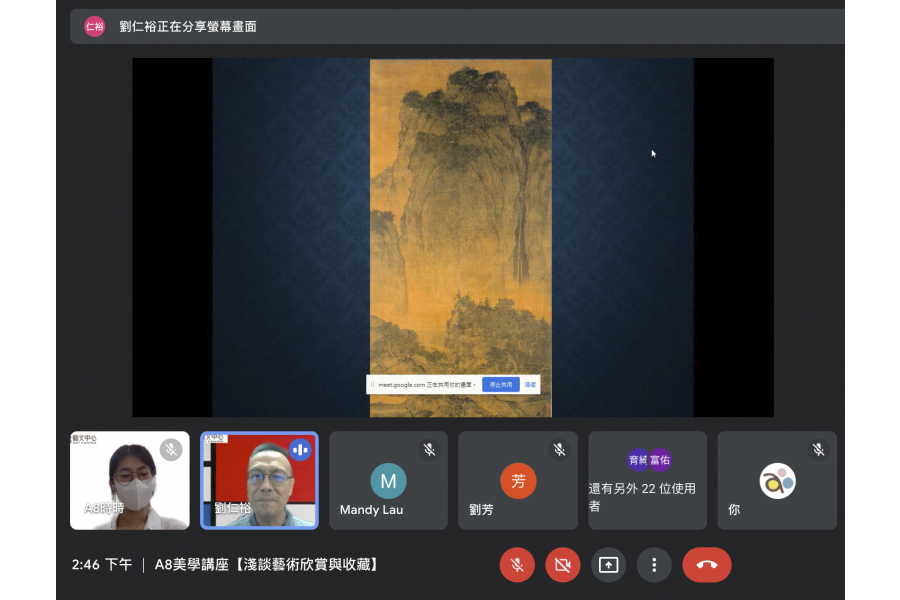Select the A8時時 participant video tile

click(x=130, y=481)
